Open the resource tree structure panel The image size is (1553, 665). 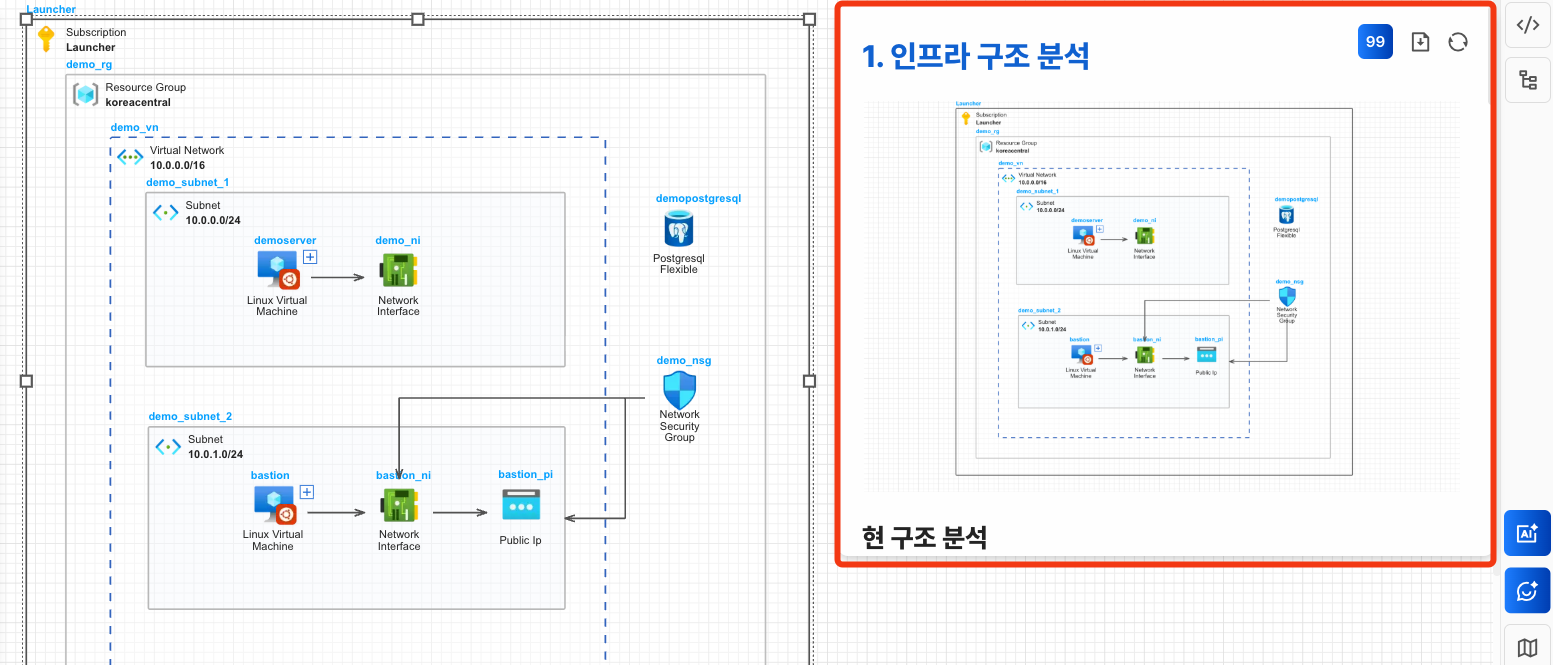click(1527, 80)
